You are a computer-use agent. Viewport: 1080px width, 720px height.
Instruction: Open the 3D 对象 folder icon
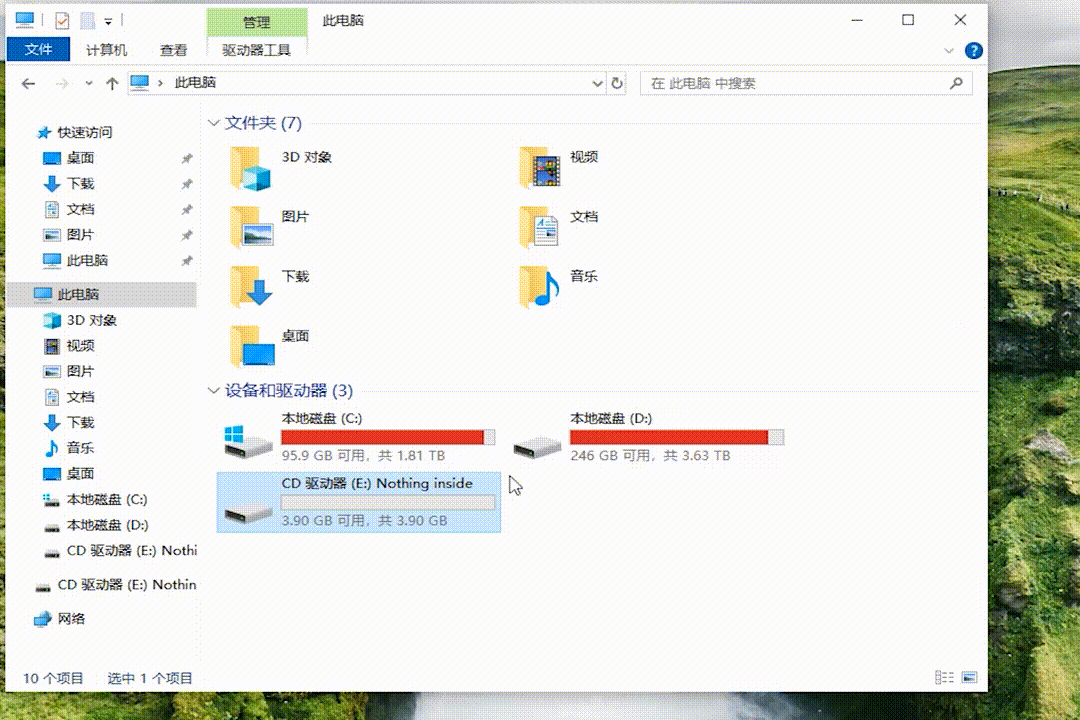(x=250, y=167)
